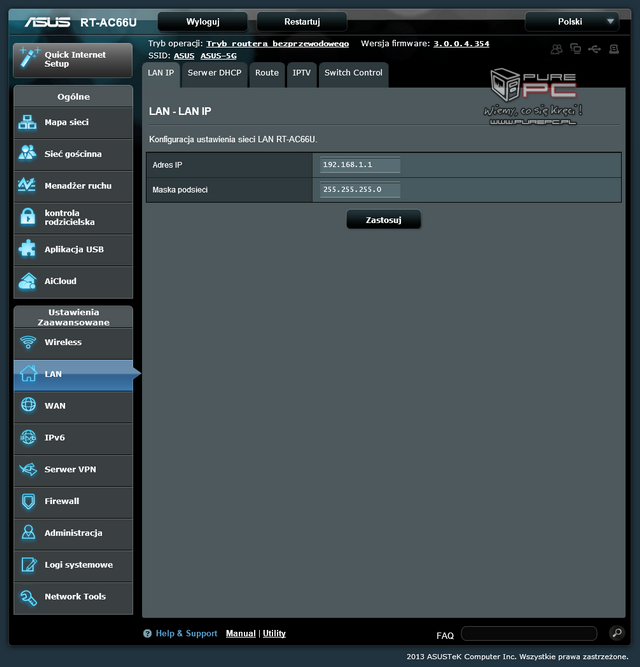640x667 pixels.
Task: Click the Sieć gościnna guest network icon
Action: (28, 154)
